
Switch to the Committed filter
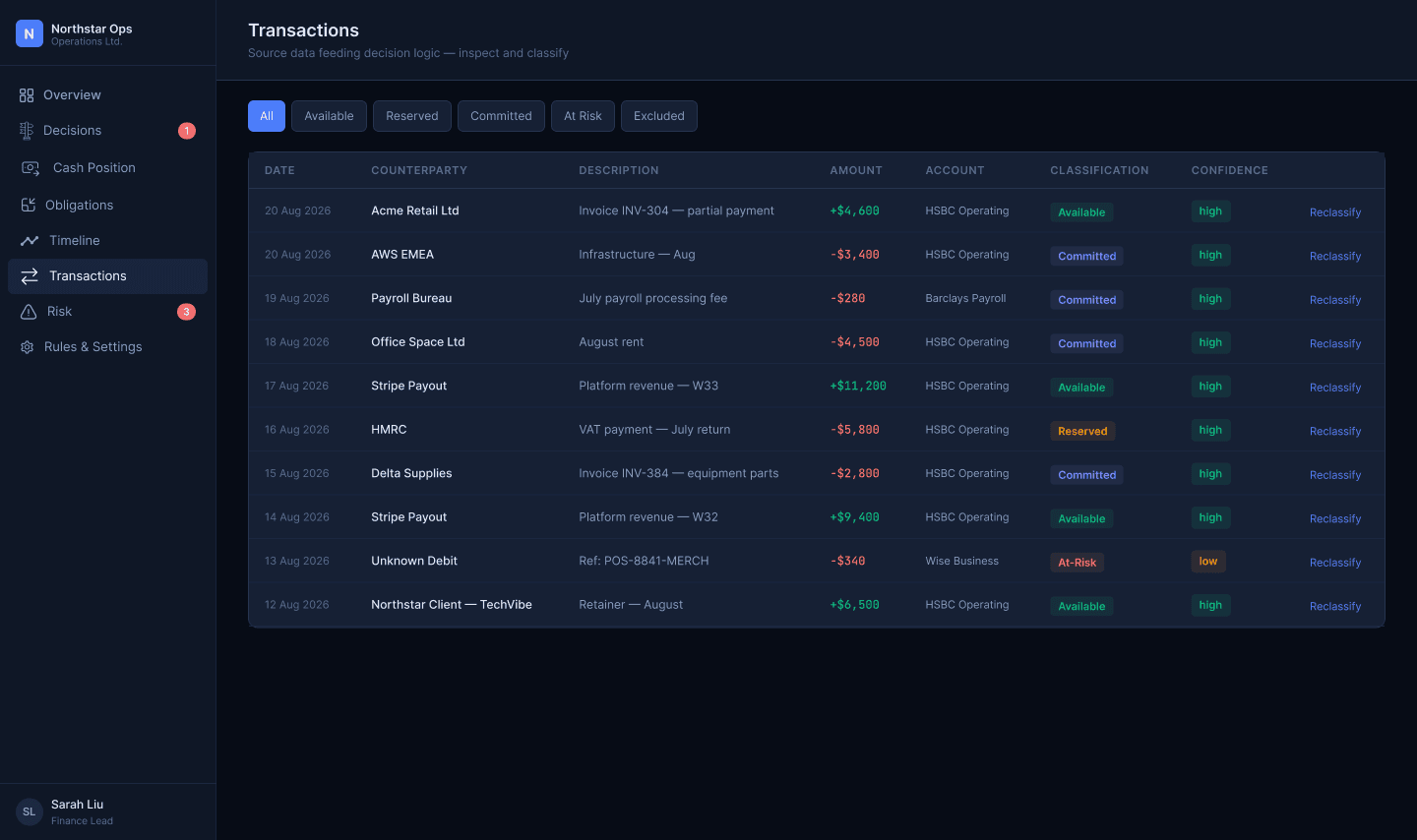501,116
